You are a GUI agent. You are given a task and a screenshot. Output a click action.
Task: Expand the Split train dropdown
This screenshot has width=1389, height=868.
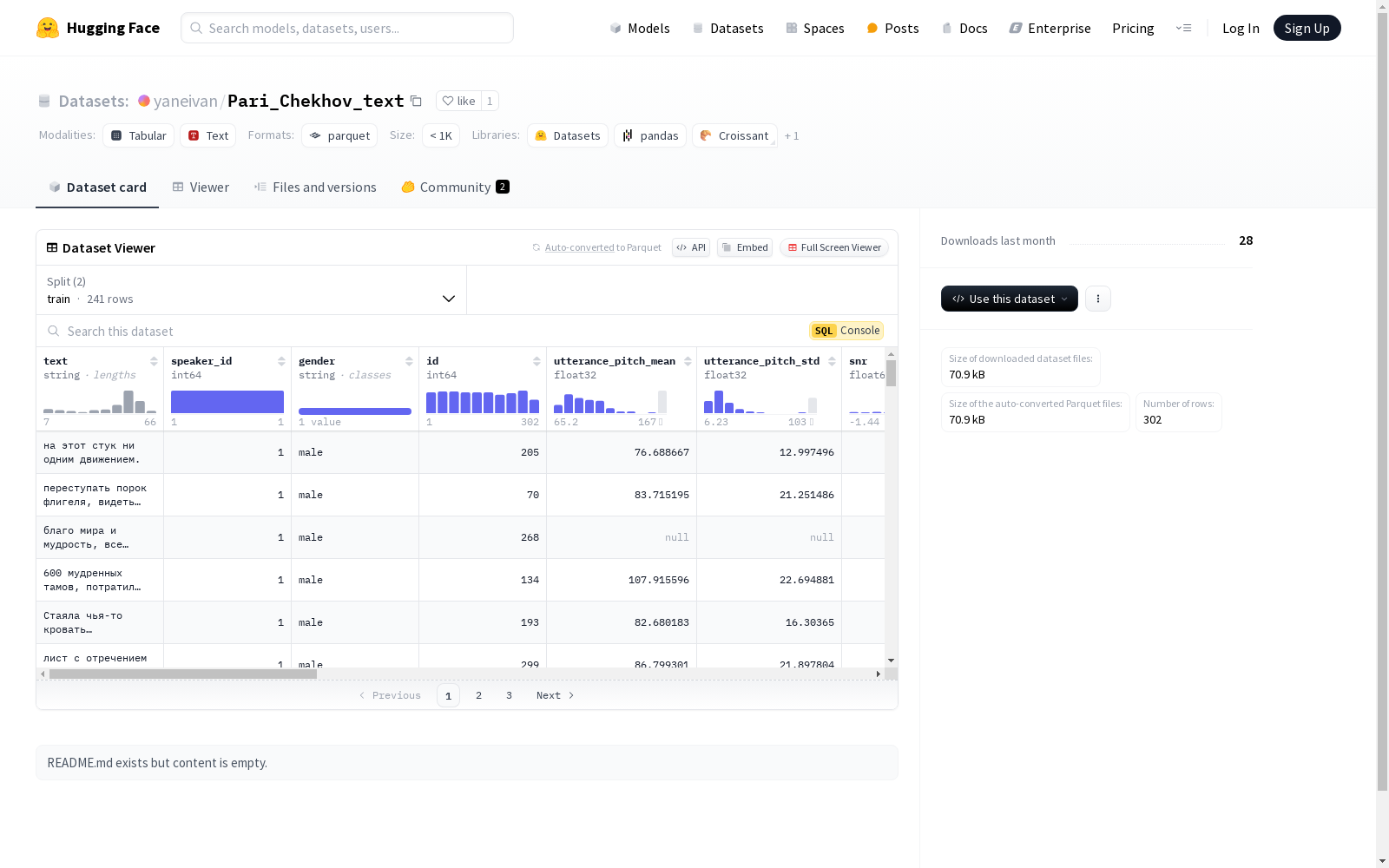[252, 290]
